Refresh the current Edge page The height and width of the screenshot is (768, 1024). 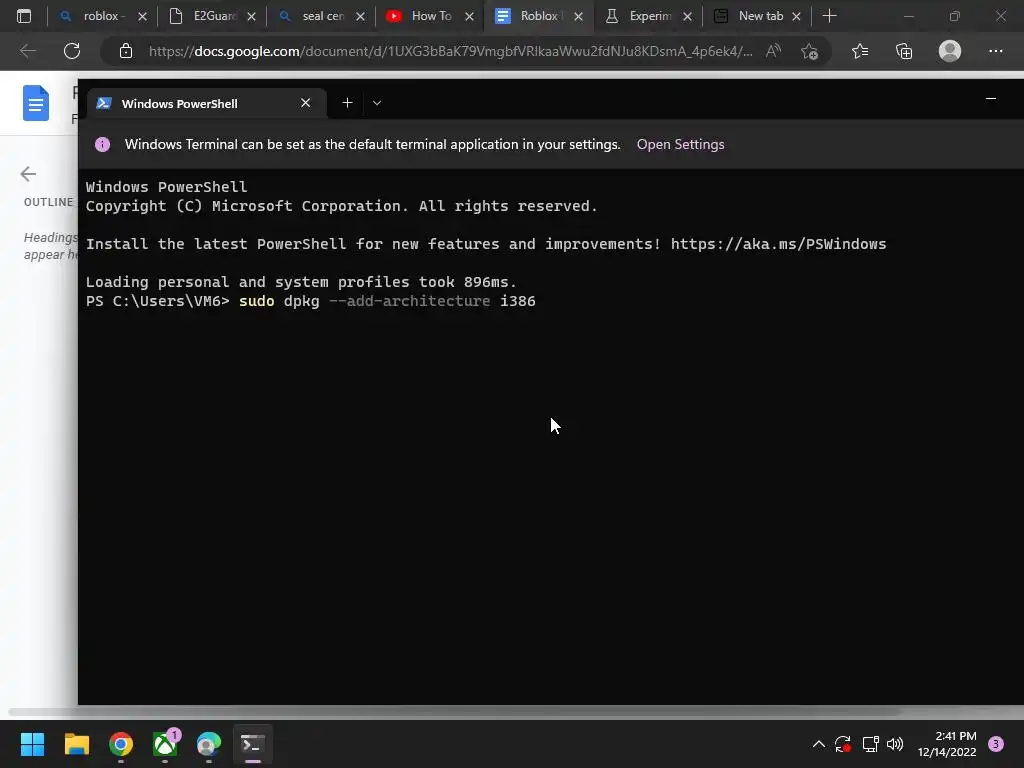point(72,51)
